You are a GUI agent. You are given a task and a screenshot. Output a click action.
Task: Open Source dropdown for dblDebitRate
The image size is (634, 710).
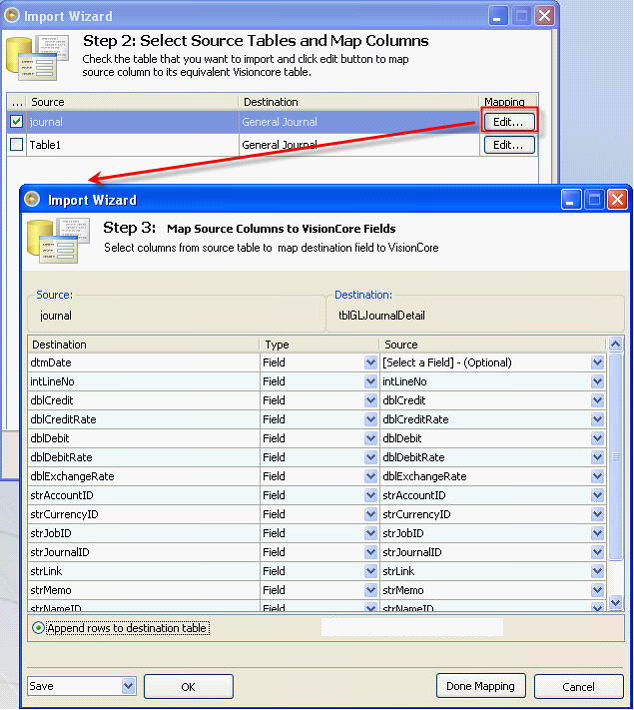[597, 458]
